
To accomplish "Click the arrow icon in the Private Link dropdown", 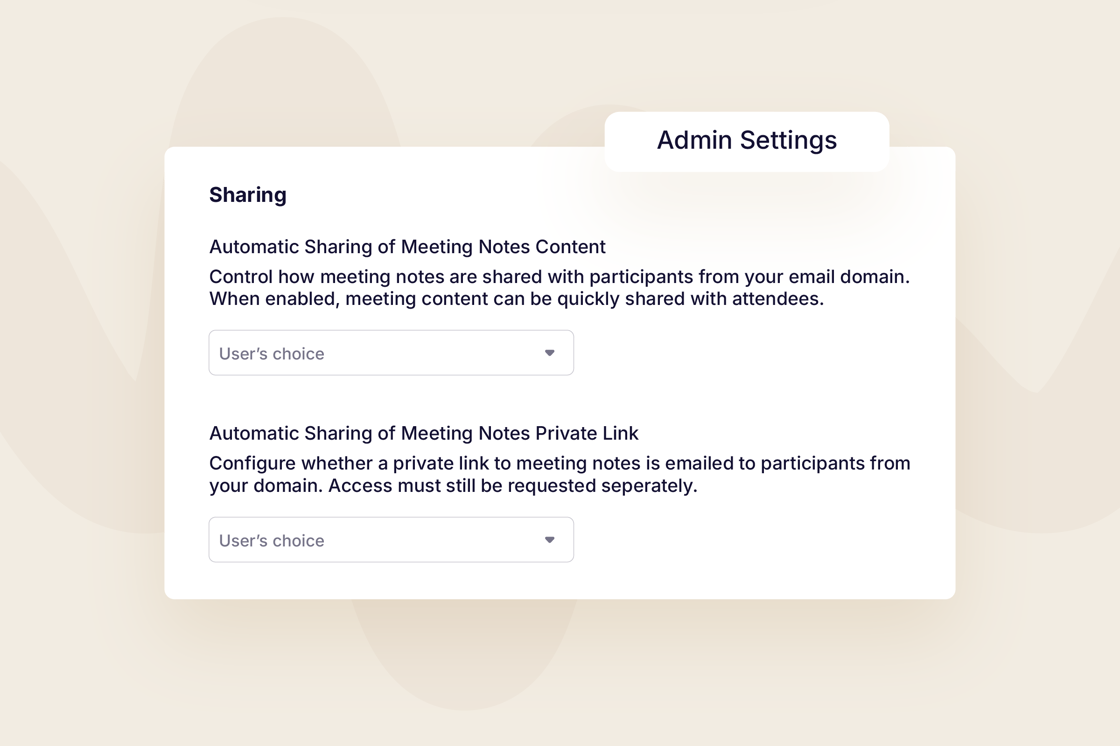I will pos(549,540).
